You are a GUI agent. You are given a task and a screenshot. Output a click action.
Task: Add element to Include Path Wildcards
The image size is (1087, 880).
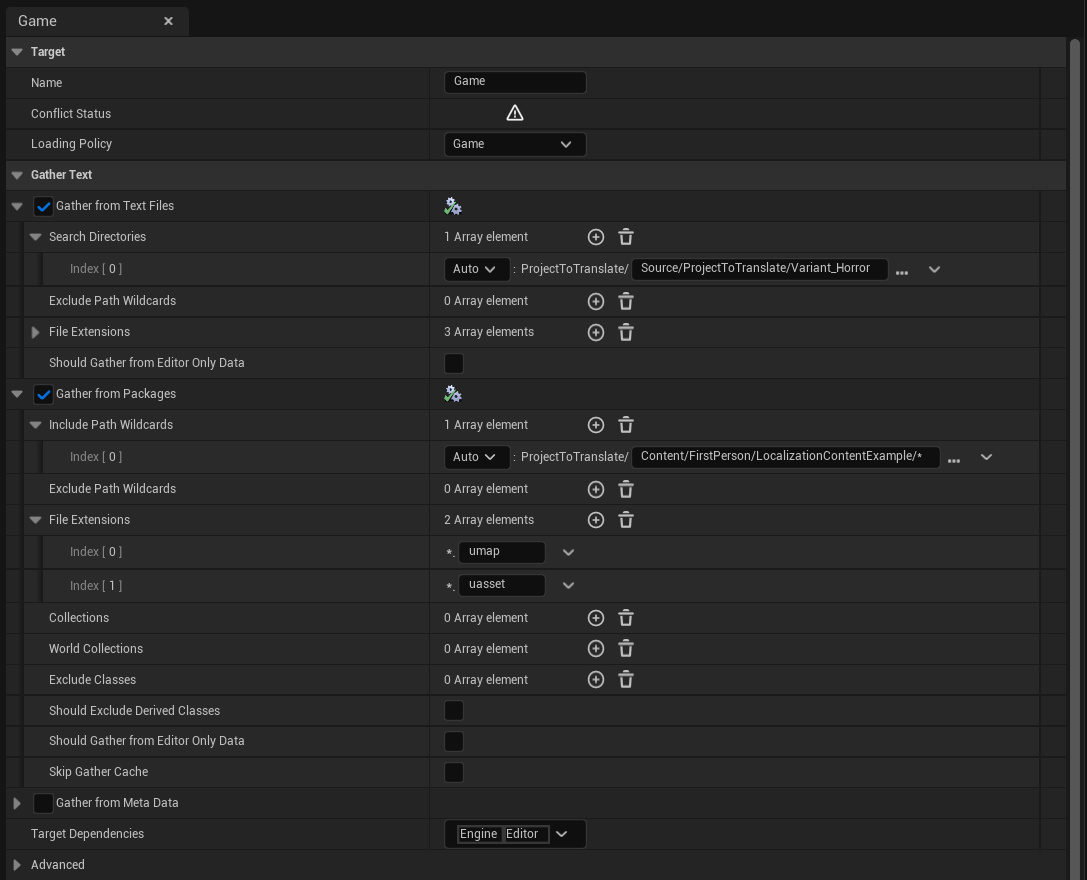coord(595,425)
